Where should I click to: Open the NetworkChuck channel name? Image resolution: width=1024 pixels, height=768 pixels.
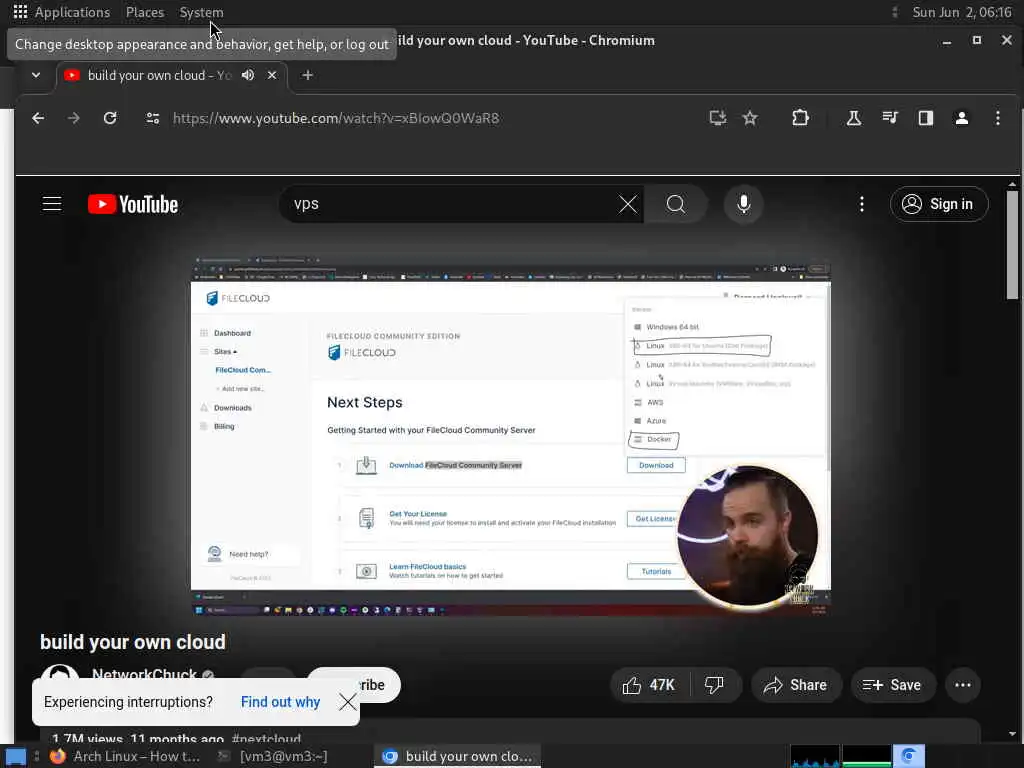click(x=144, y=673)
